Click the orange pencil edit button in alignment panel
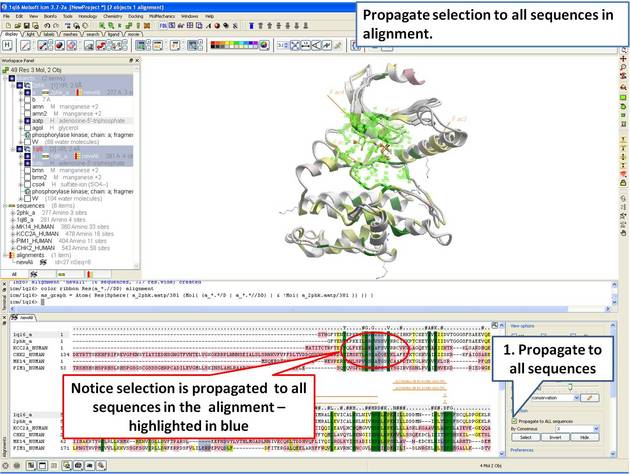This screenshot has width=630, height=474. (x=590, y=398)
